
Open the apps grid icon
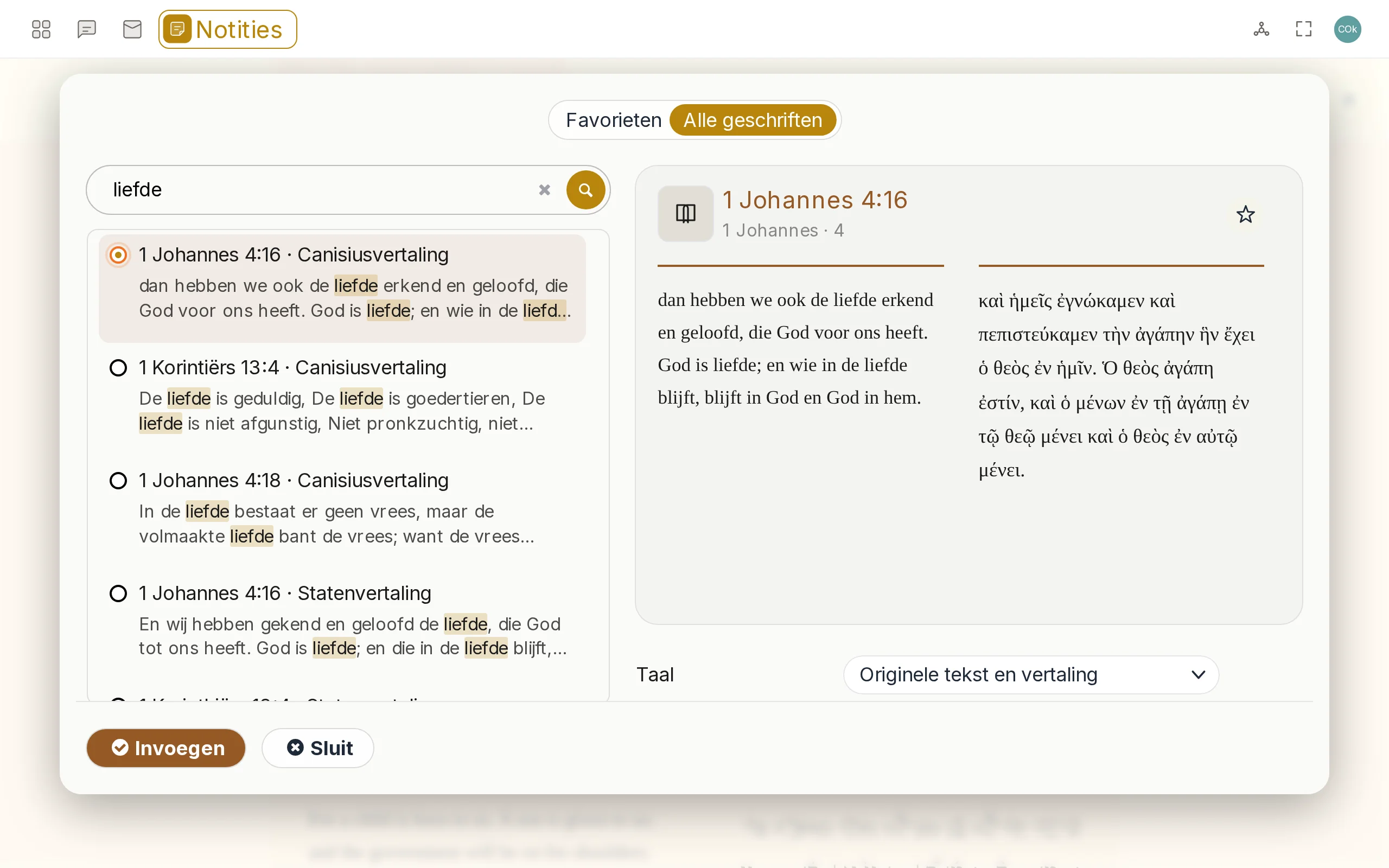pos(41,29)
